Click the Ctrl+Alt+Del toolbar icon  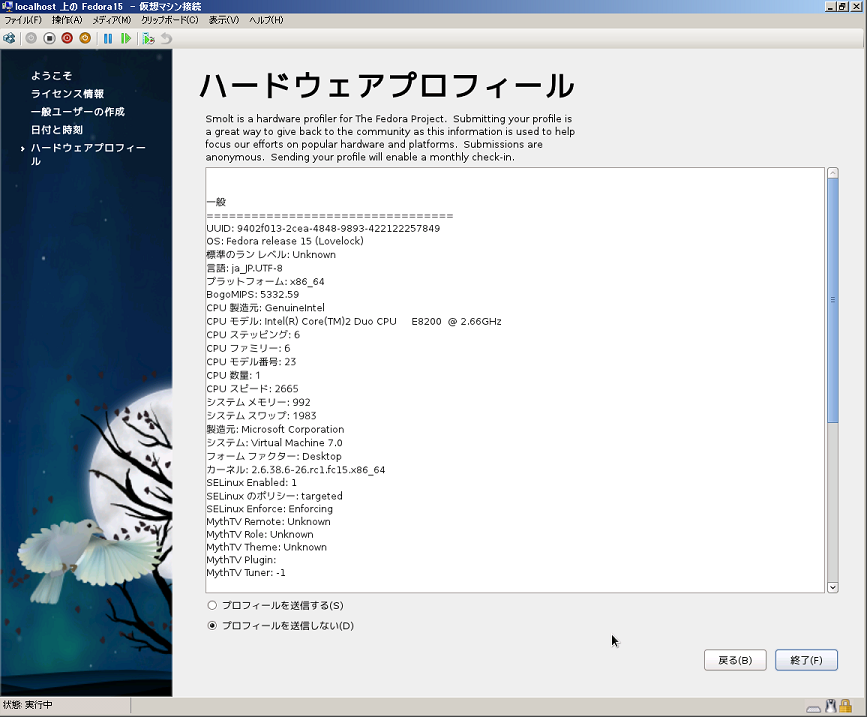(x=9, y=38)
